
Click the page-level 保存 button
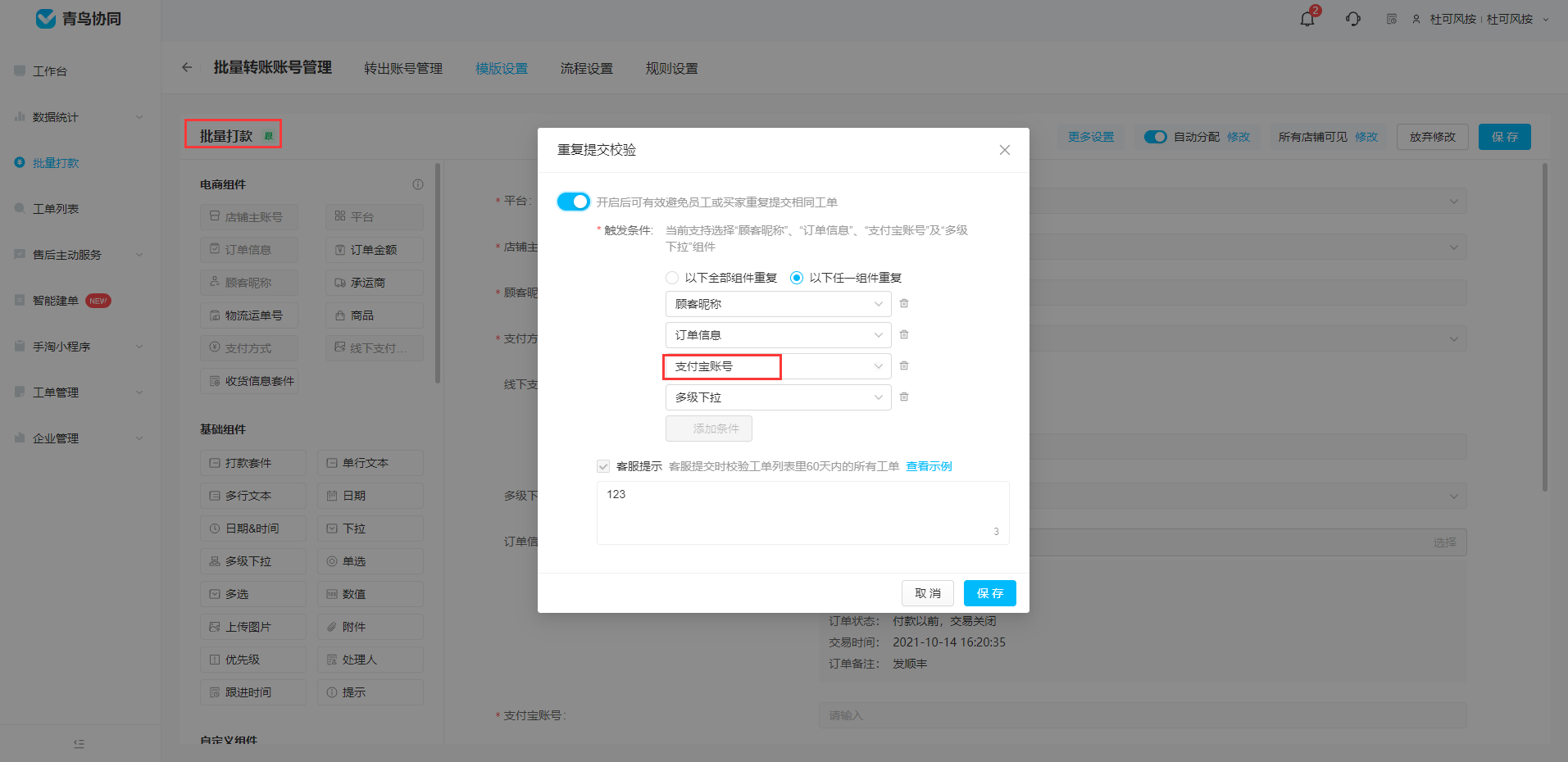click(1504, 137)
